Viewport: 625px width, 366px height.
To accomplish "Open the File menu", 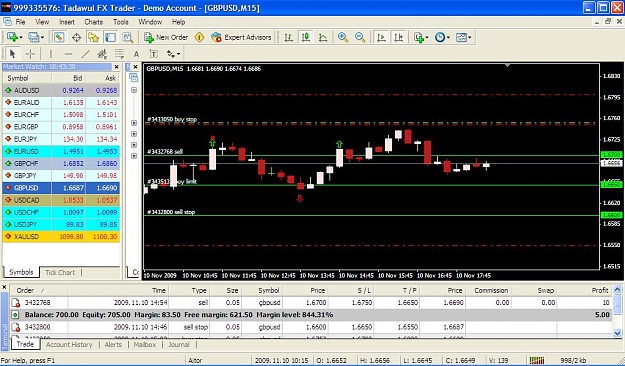I will click(20, 22).
